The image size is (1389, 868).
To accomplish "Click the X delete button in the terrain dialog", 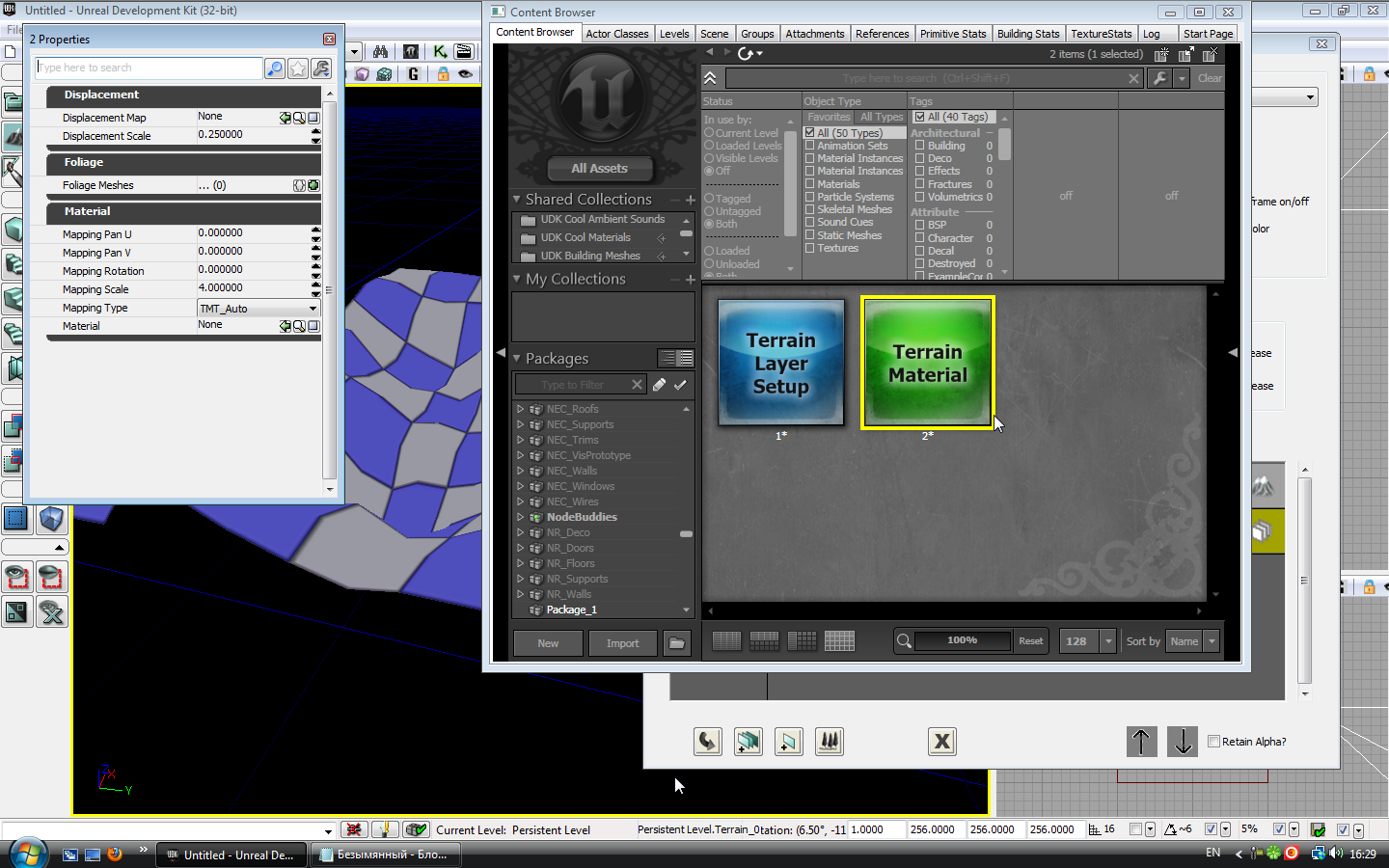I will click(942, 741).
